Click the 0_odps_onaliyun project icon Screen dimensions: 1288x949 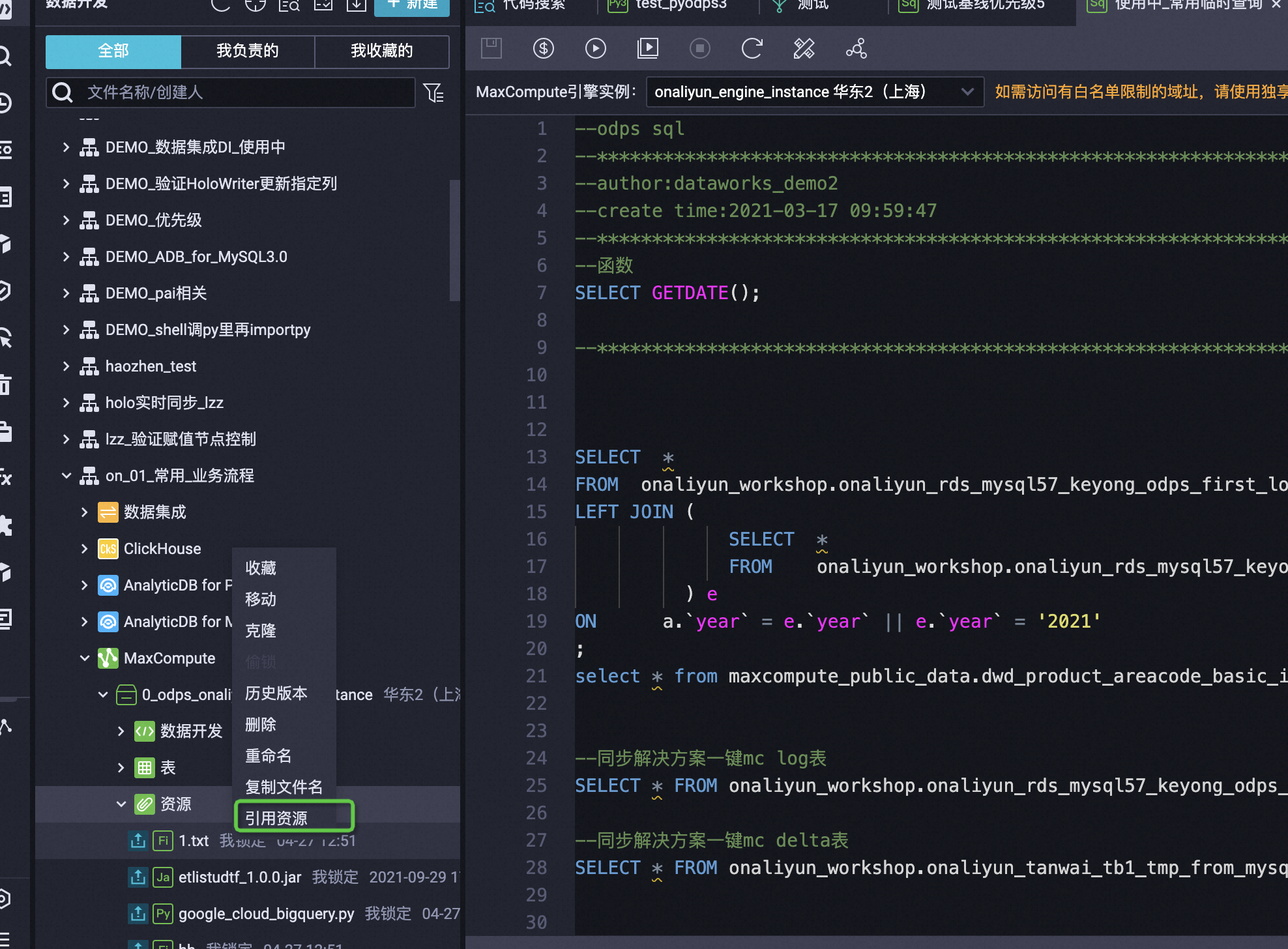click(x=126, y=695)
